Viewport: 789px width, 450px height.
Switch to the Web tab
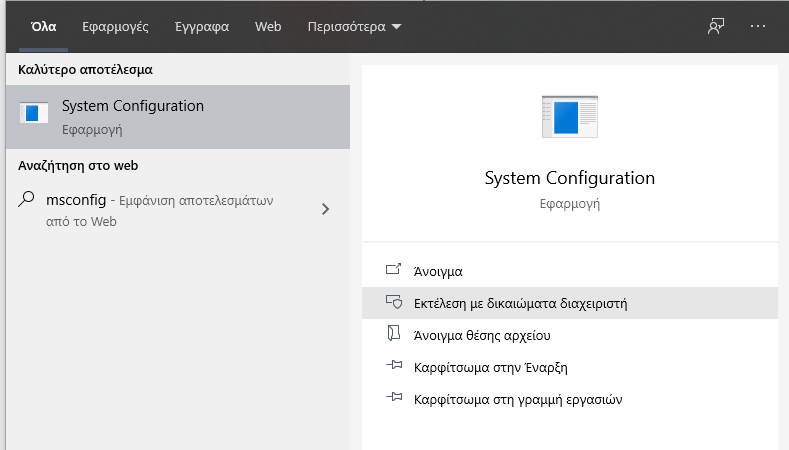pos(268,27)
